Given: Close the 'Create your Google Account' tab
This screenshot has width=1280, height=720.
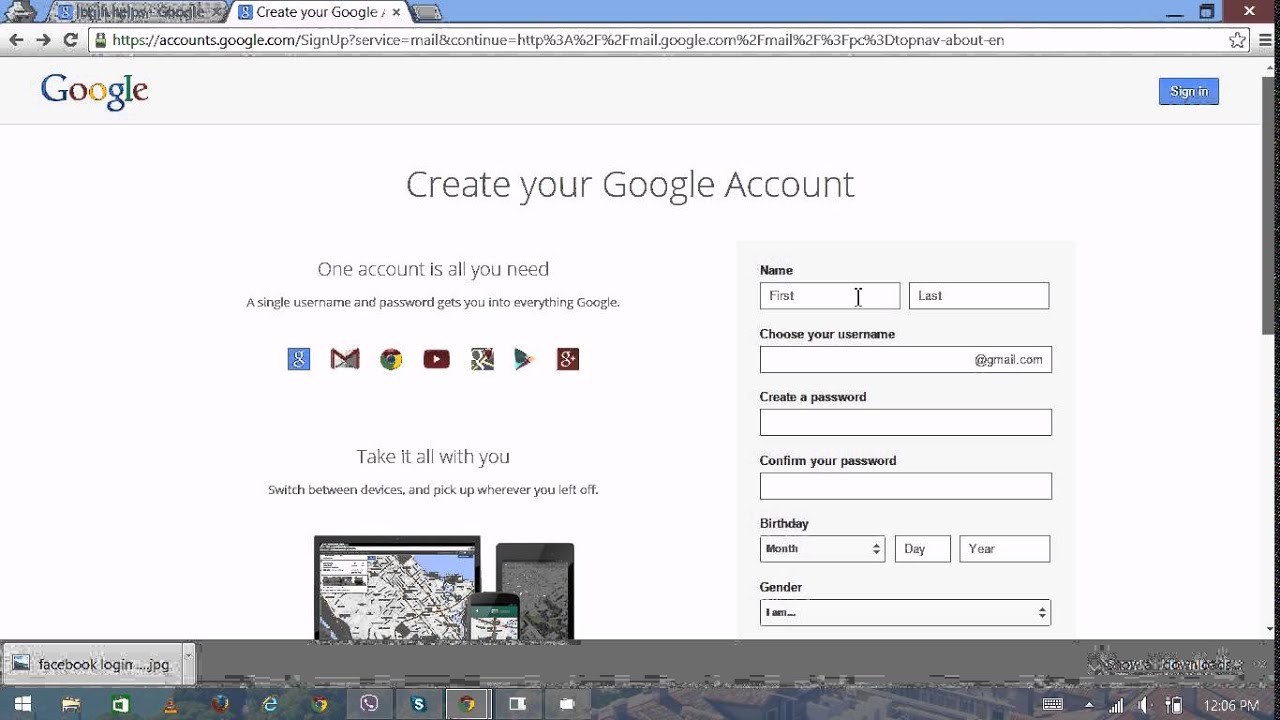Looking at the screenshot, I should pos(395,13).
